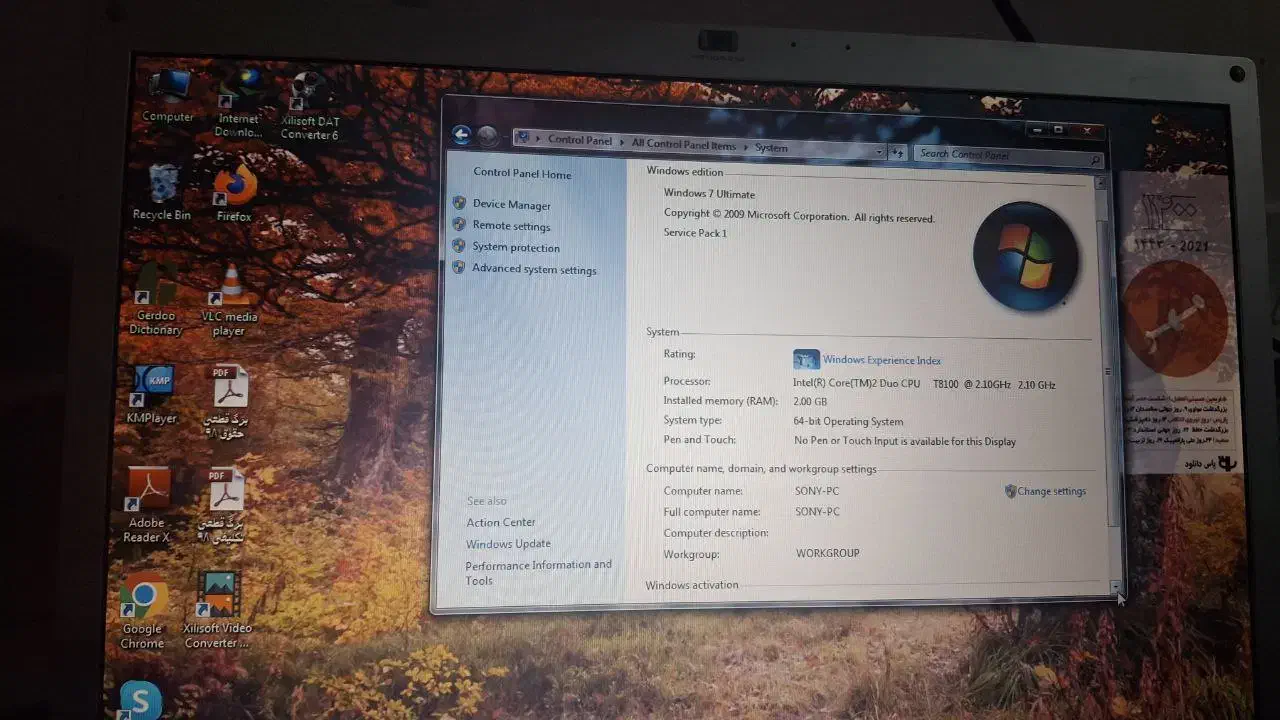The height and width of the screenshot is (720, 1280).
Task: Click the Google Chrome desktop shortcut
Action: pos(143,599)
